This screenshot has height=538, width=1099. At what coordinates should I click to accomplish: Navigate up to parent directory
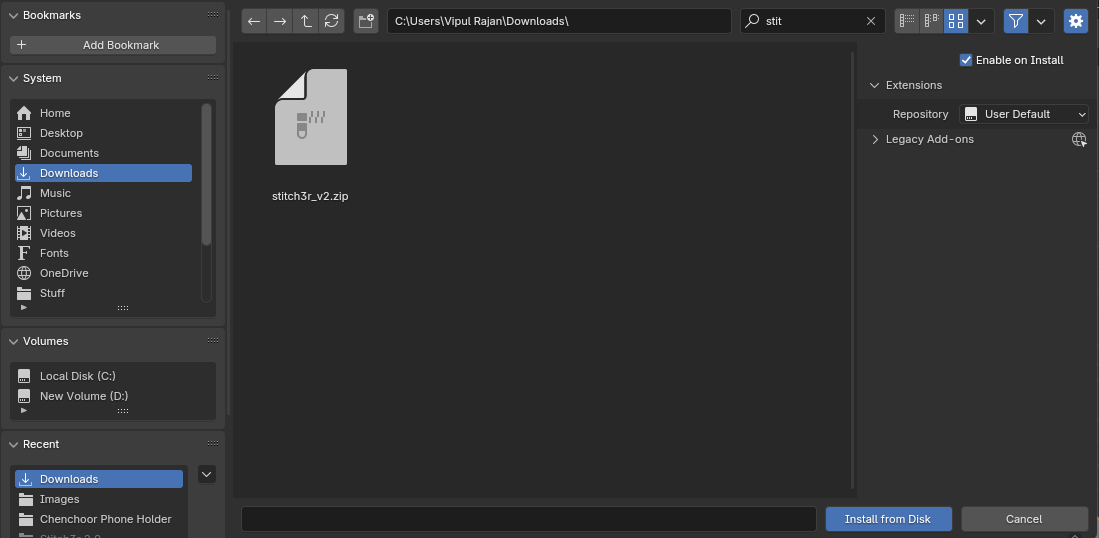(x=306, y=21)
